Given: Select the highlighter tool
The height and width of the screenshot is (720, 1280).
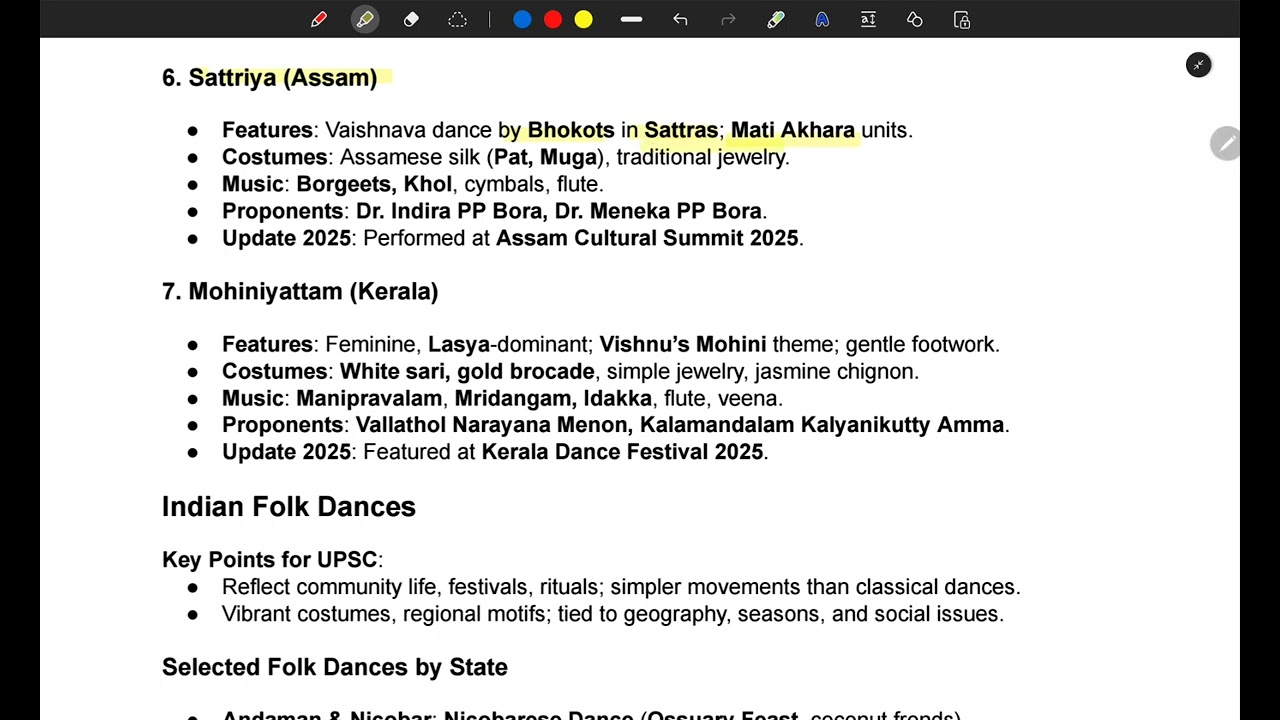Looking at the screenshot, I should point(365,20).
